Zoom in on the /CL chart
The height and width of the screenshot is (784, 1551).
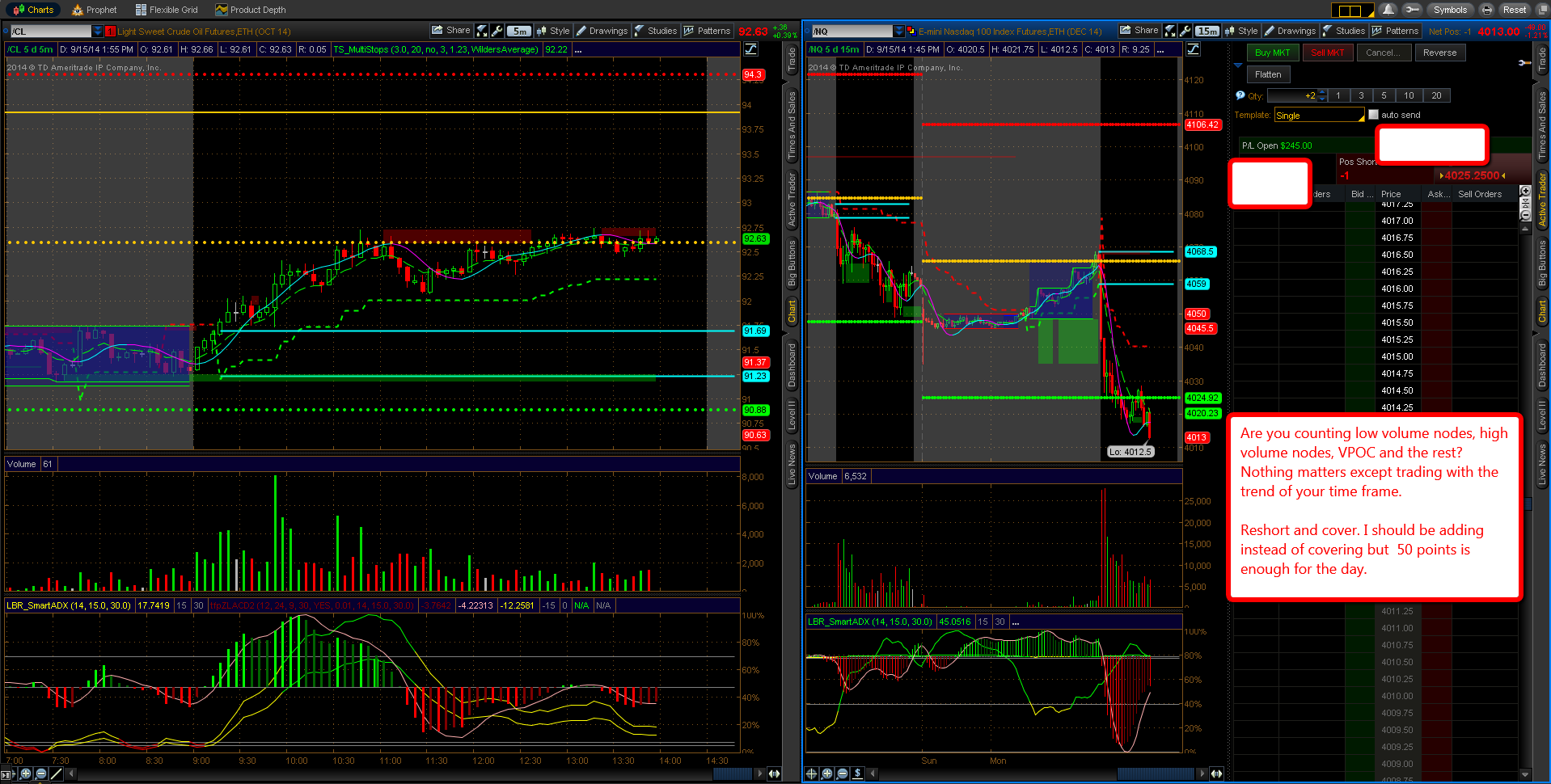26,774
